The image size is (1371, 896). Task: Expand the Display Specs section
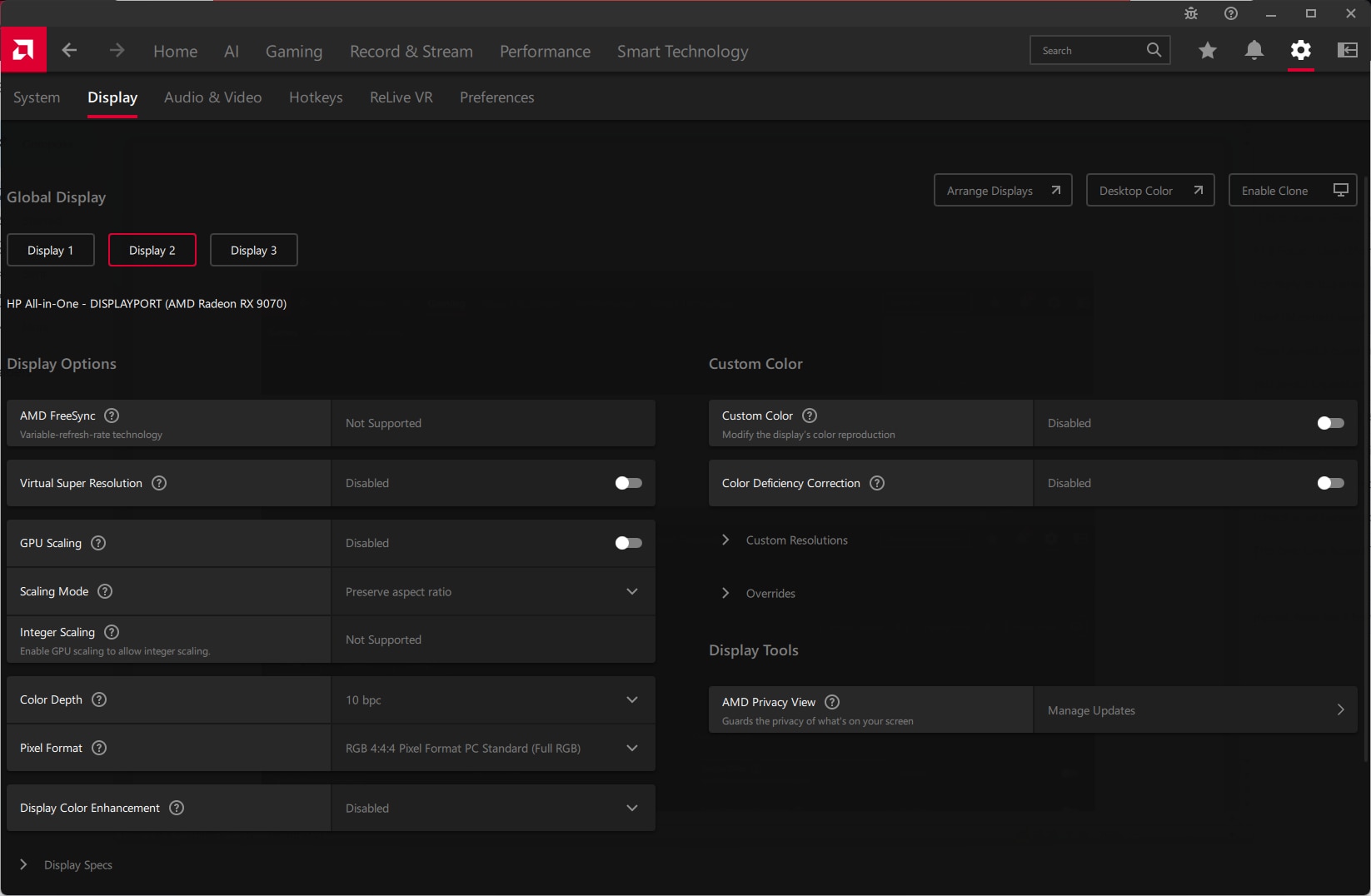(x=77, y=865)
